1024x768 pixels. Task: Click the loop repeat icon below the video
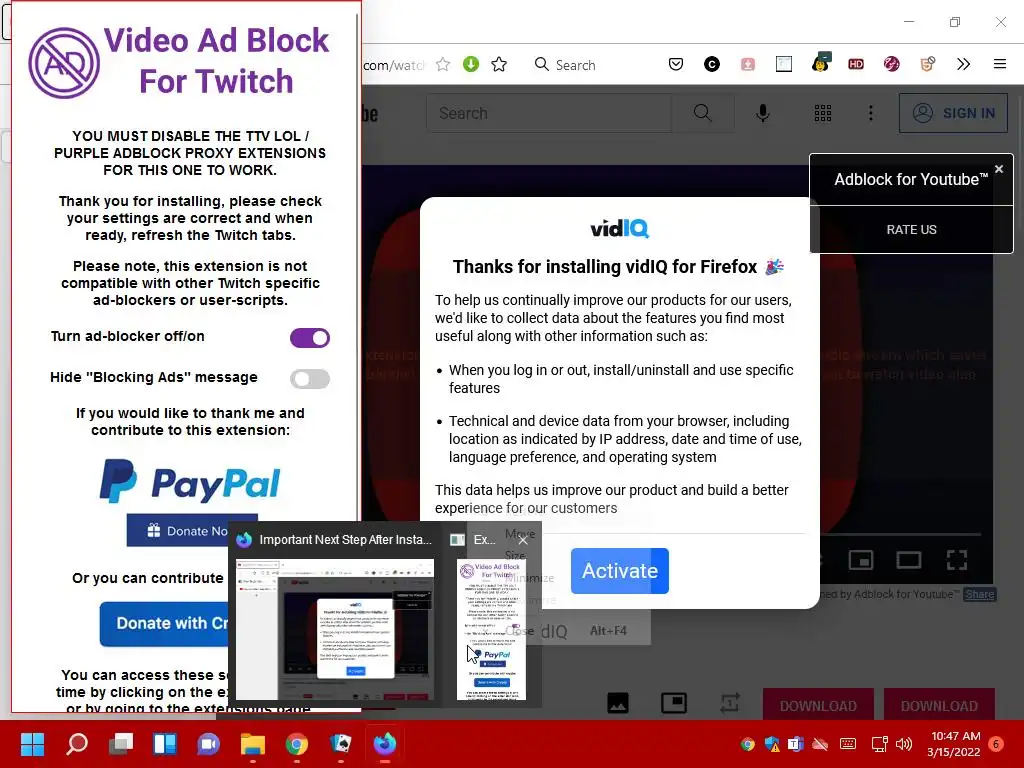(x=729, y=703)
